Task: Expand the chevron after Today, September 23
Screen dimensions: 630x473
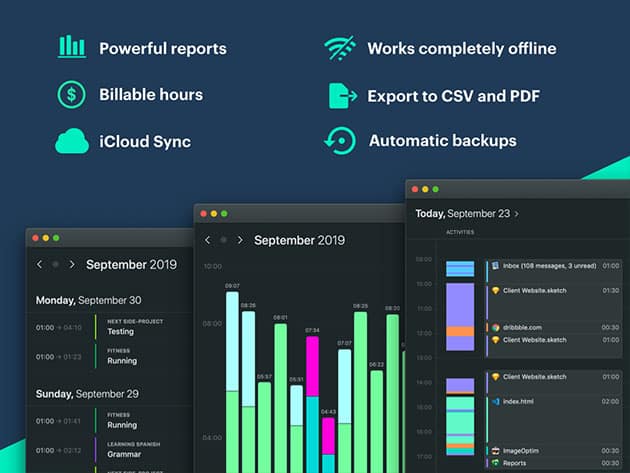Action: 516,214
